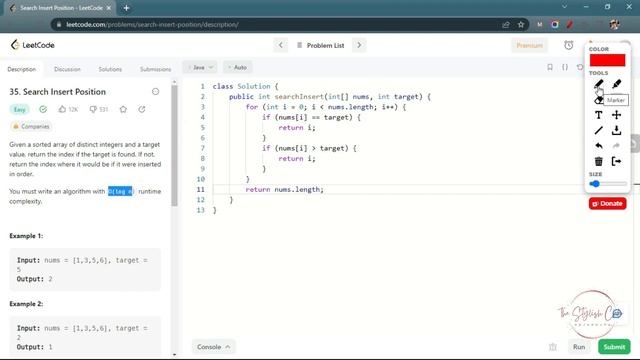Like the problem with thumbs up

tap(68, 109)
